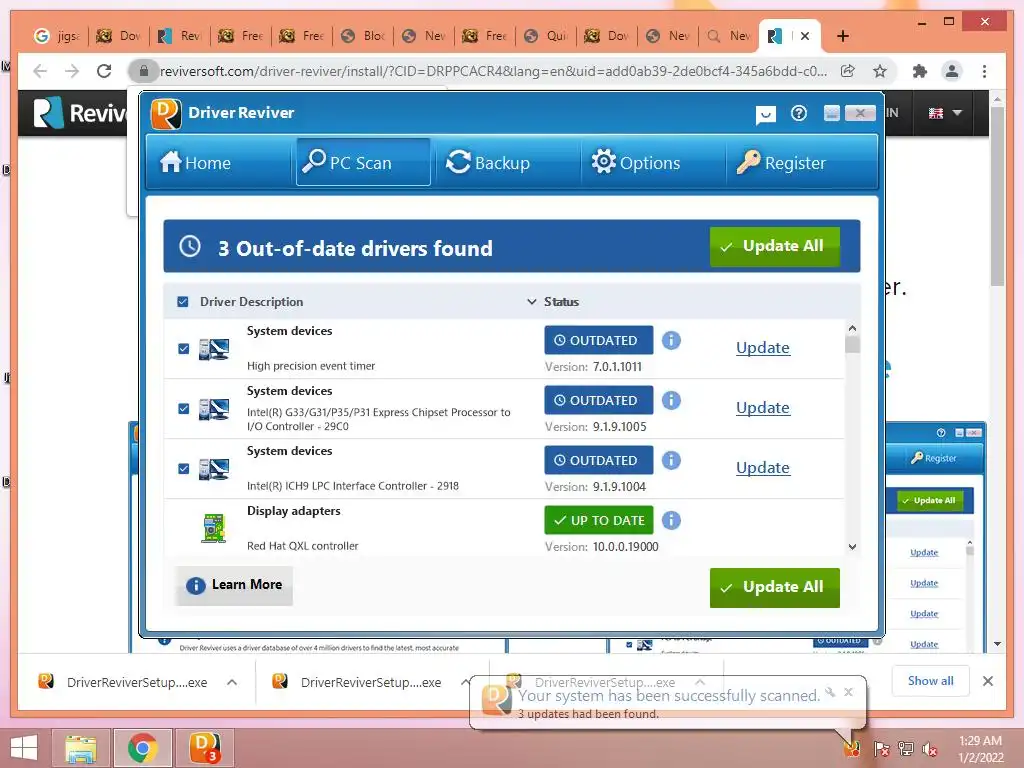Image resolution: width=1024 pixels, height=768 pixels.
Task: Click the High precision event timer device icon
Action: (x=214, y=349)
